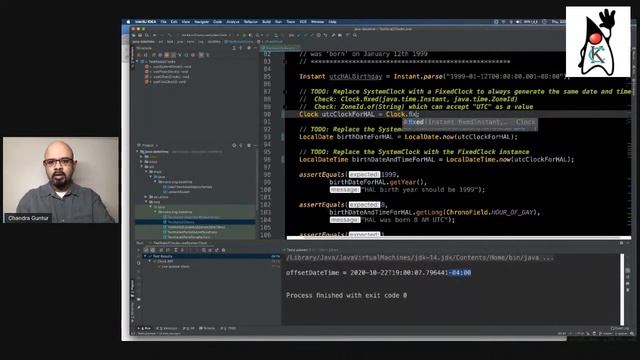The width and height of the screenshot is (640, 360).
Task: Open the VCS menu
Action: click(x=303, y=22)
